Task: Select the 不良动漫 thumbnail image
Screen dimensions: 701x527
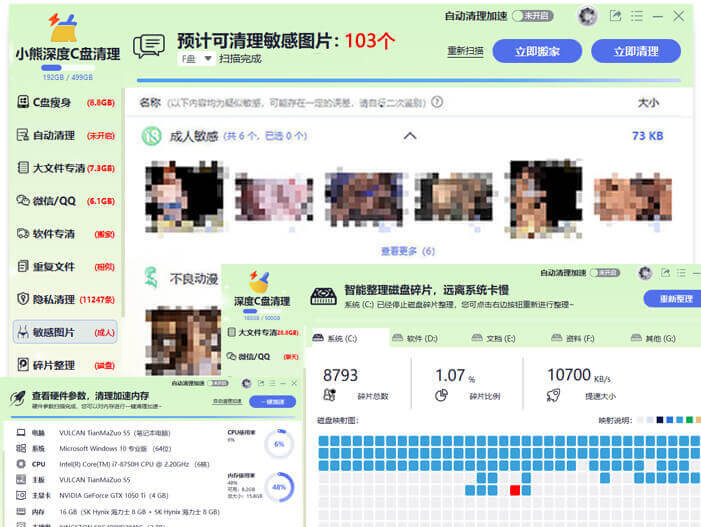Action: pyautogui.click(x=183, y=341)
